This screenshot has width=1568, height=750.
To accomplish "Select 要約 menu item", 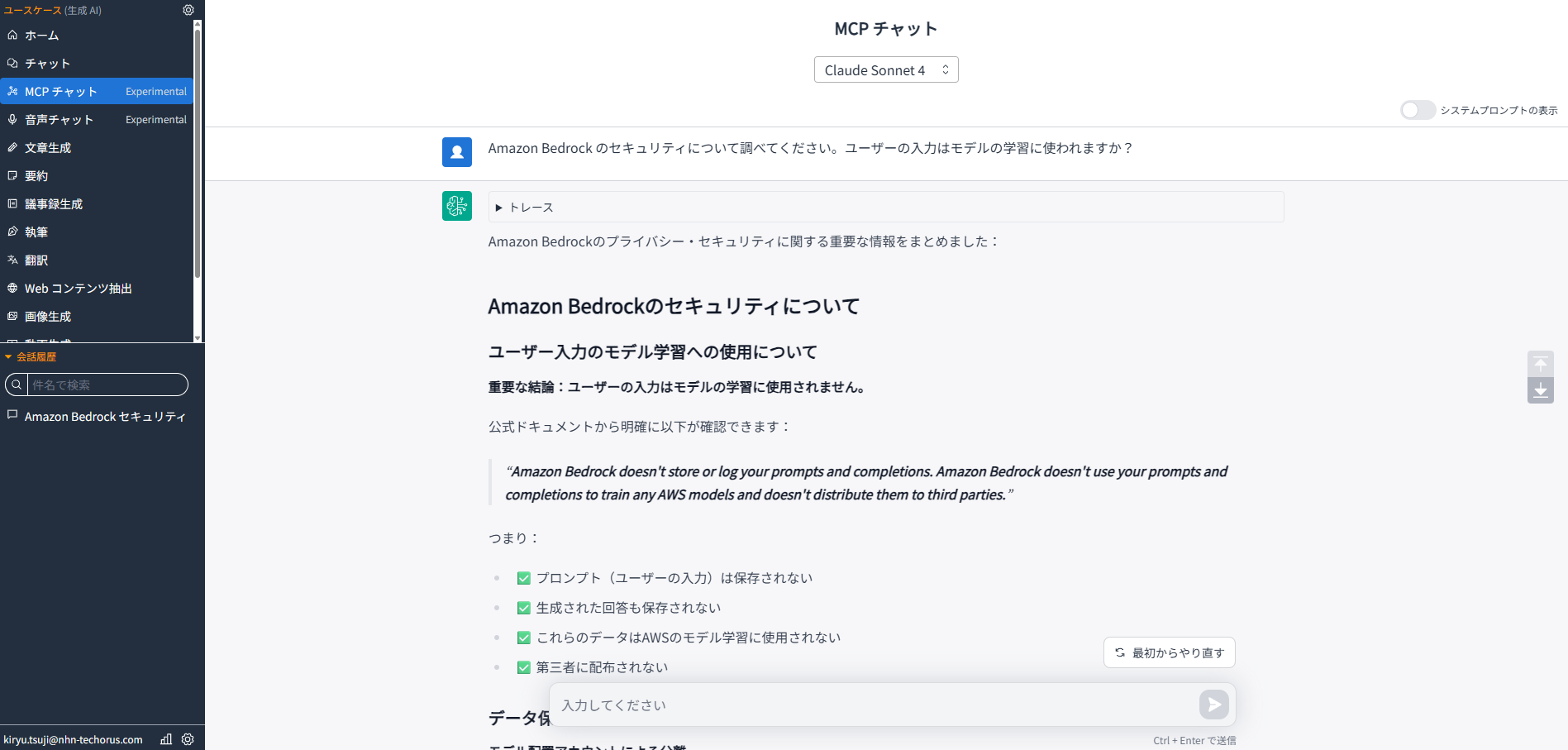I will (97, 175).
